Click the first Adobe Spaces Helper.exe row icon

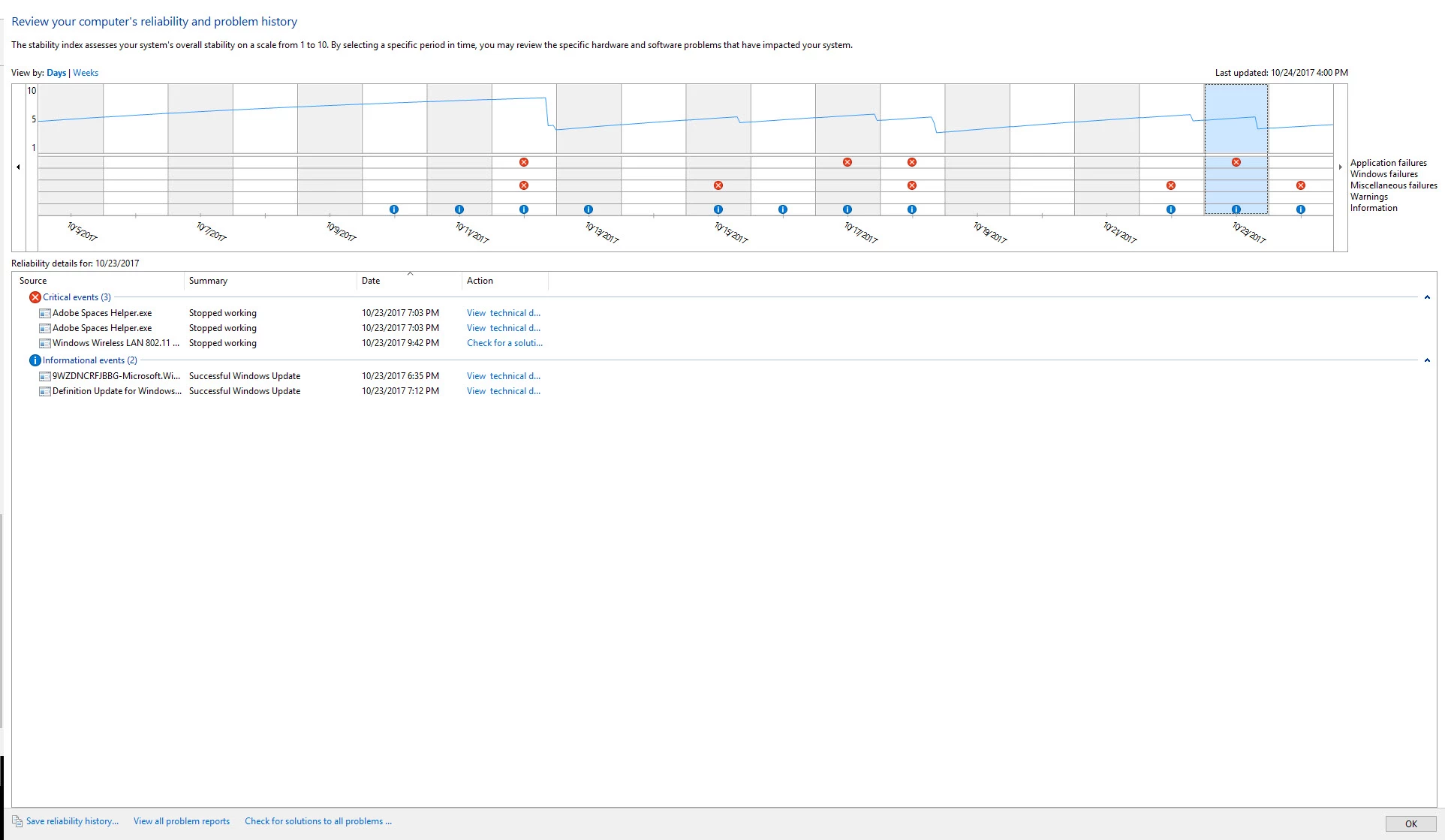click(x=45, y=313)
